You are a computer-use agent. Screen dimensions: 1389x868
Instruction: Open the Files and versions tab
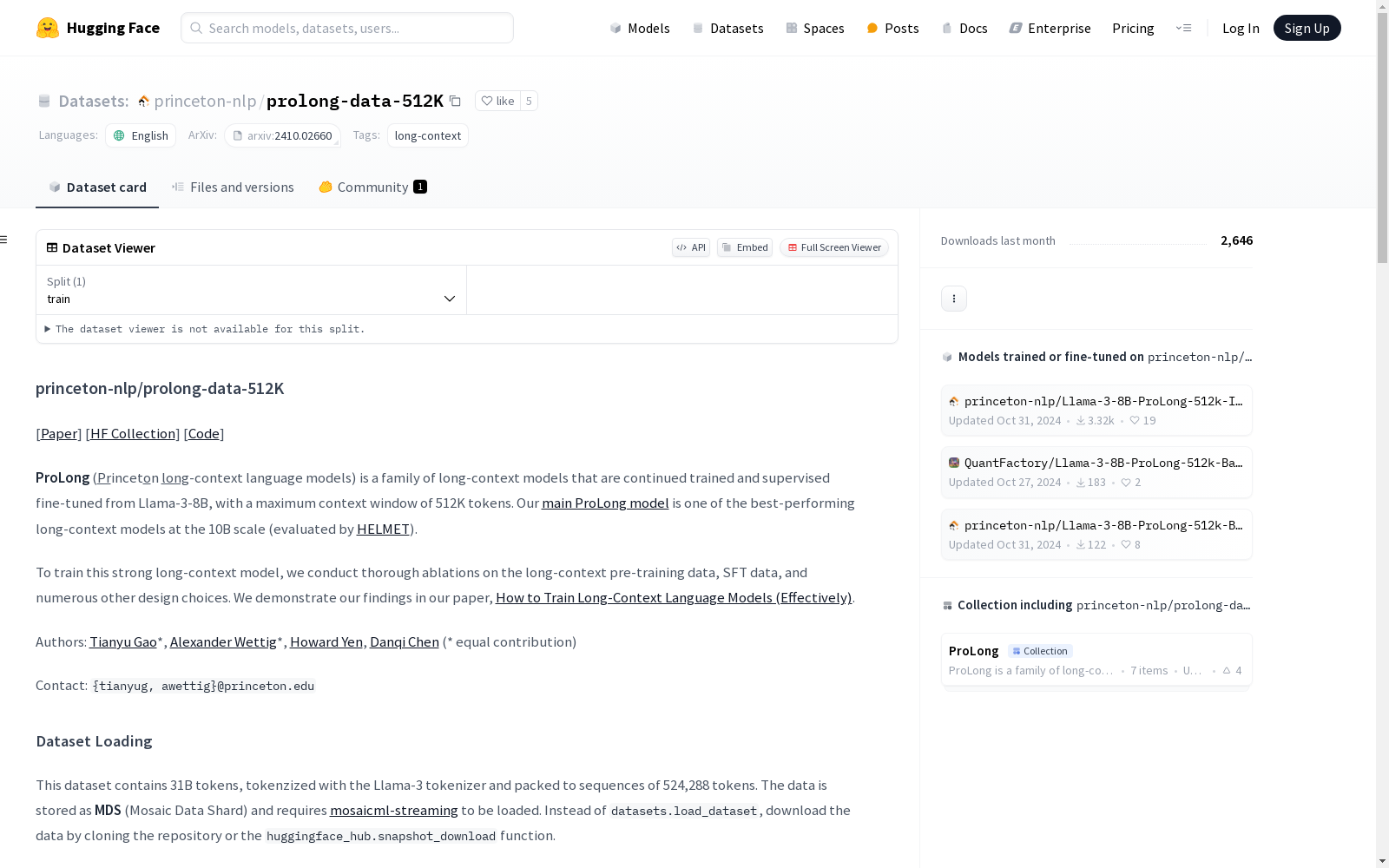coord(233,187)
